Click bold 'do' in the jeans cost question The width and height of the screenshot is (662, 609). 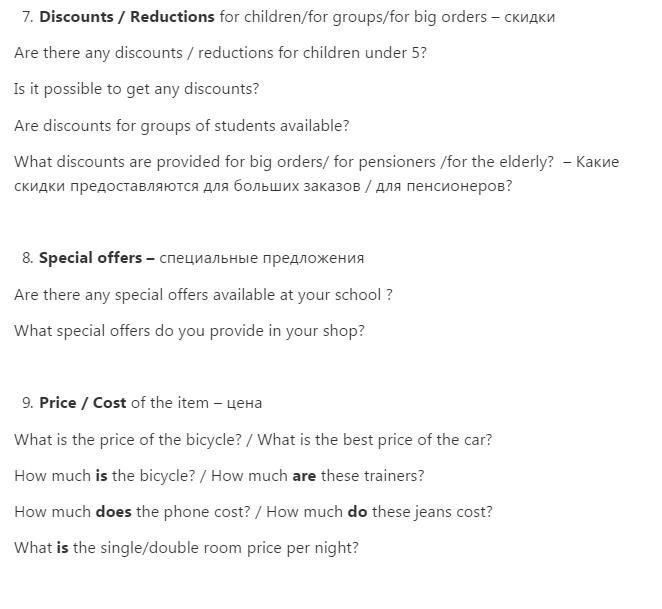357,512
